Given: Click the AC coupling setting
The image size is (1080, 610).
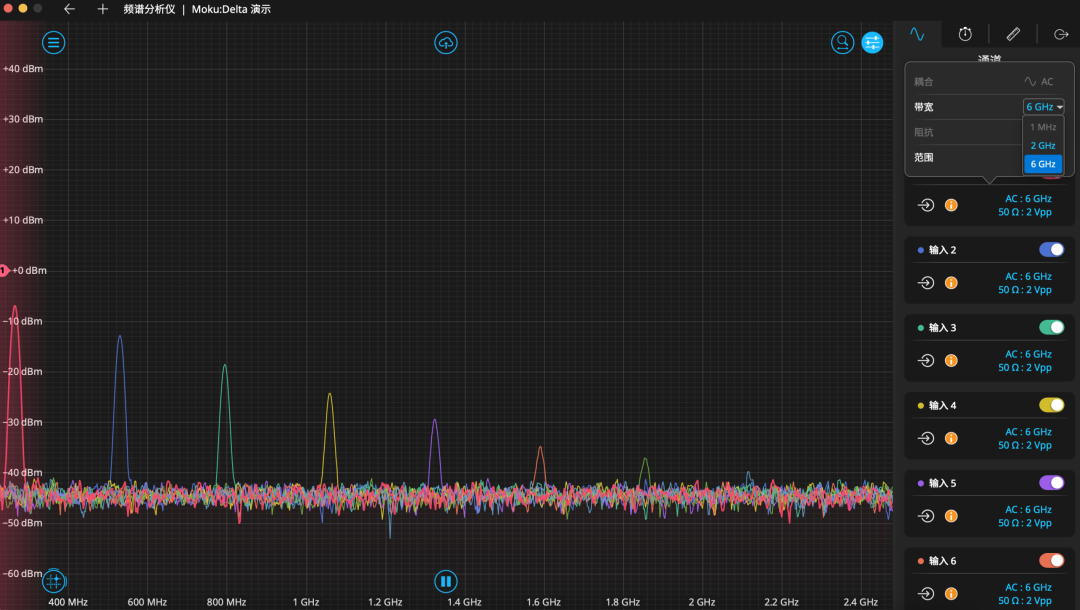Looking at the screenshot, I should tap(1039, 81).
